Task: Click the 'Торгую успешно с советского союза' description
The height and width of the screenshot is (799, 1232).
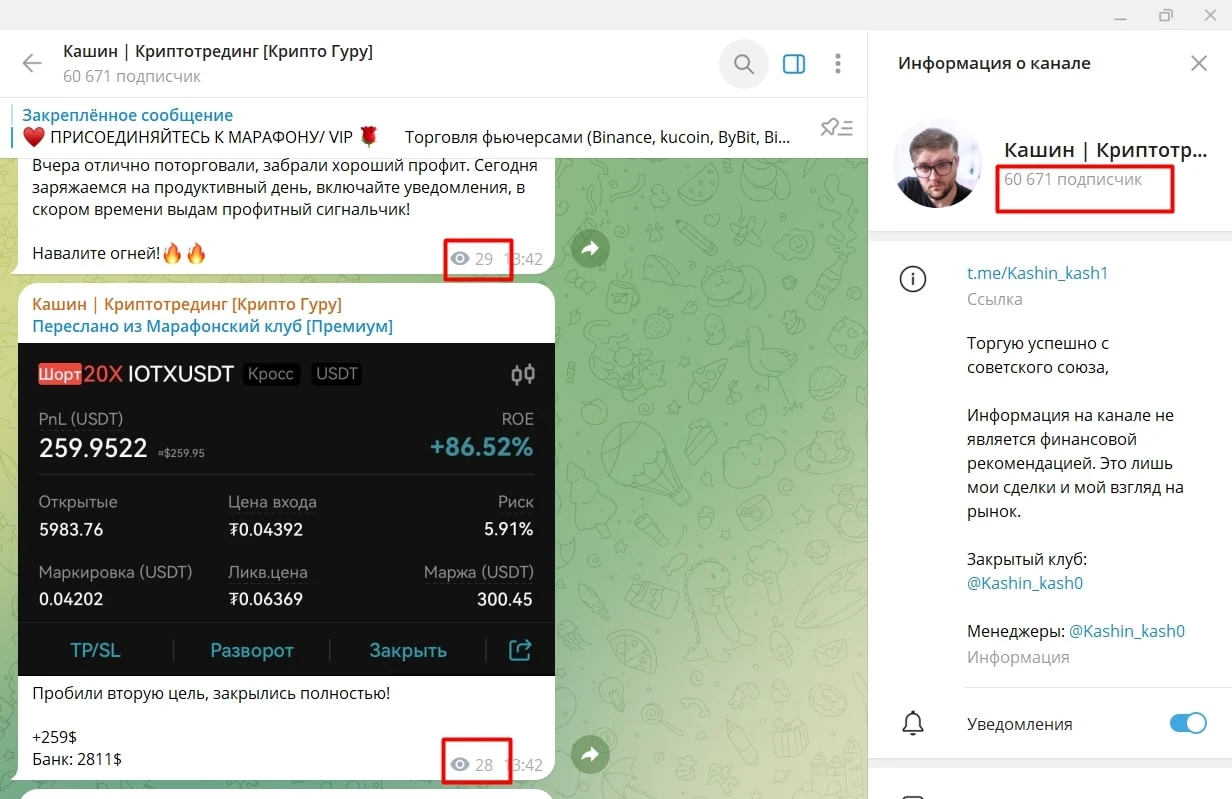Action: 1038,355
